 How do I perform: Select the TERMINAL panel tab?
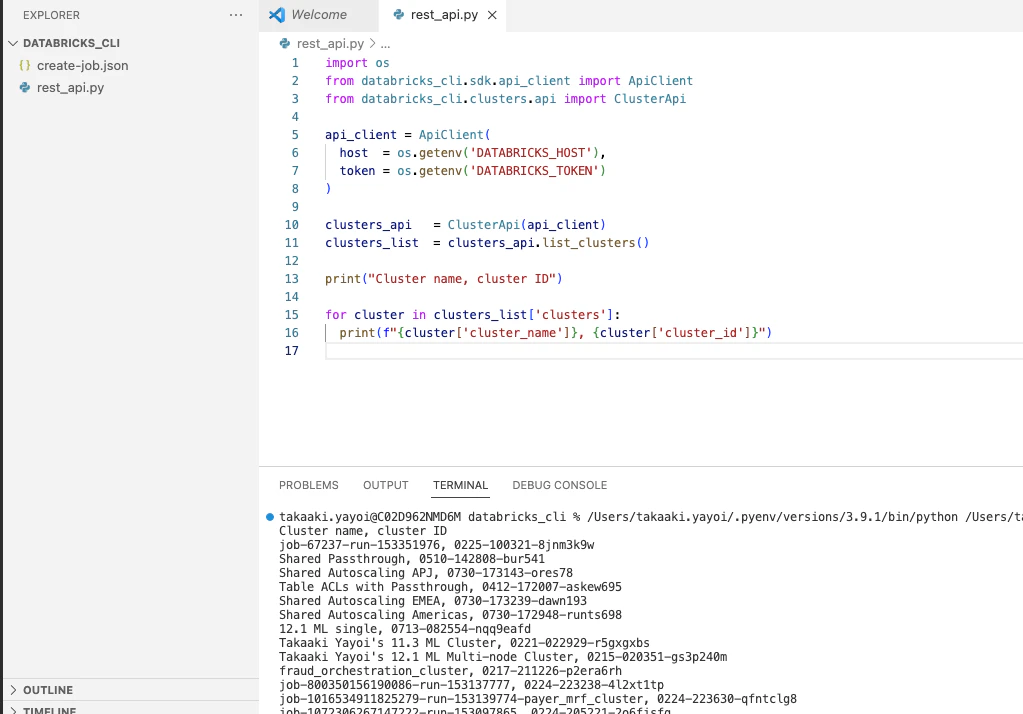coord(461,486)
